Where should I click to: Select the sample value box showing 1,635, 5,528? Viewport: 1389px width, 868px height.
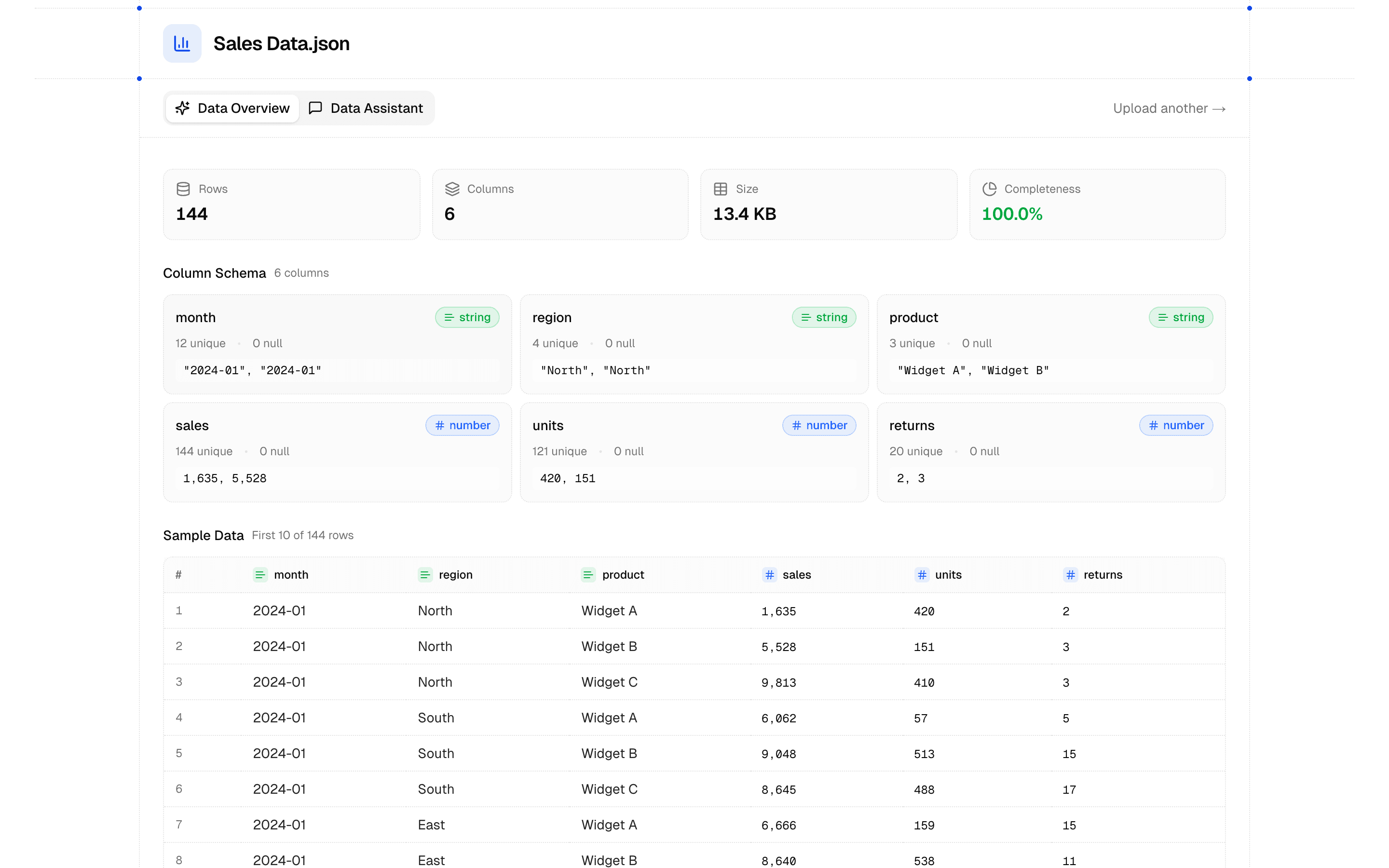338,477
